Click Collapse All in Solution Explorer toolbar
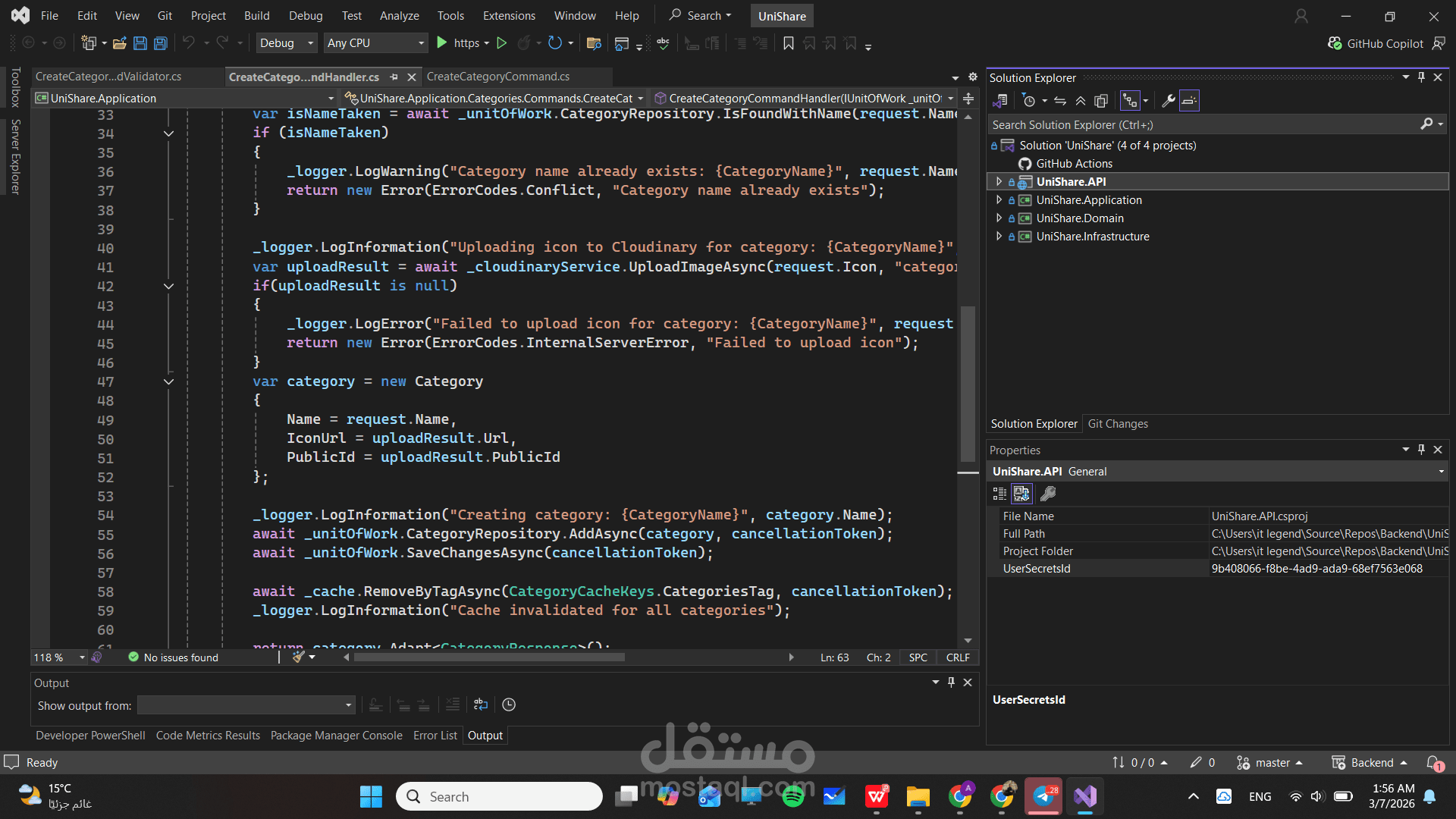Viewport: 1456px width, 819px height. coord(1081,101)
